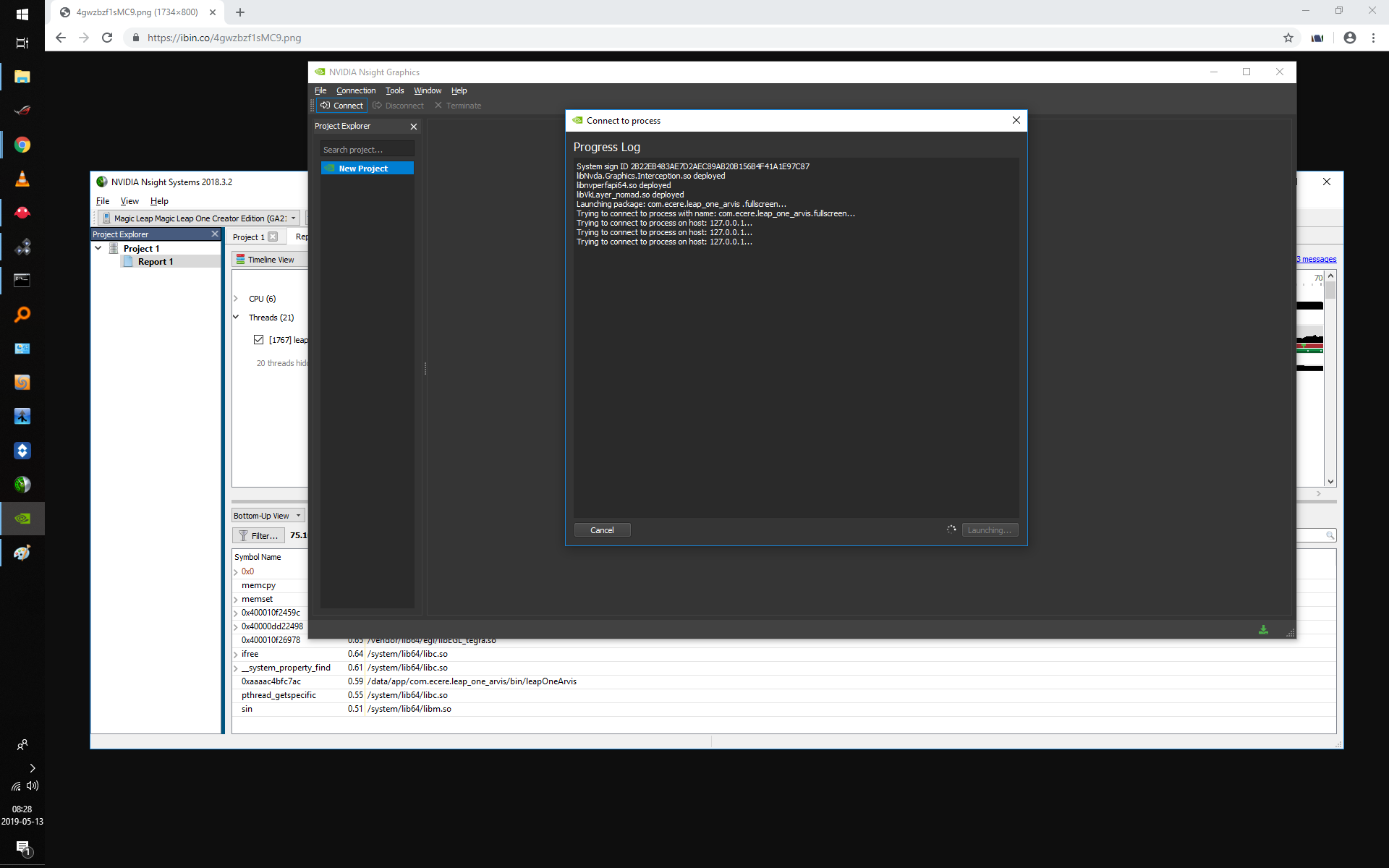
Task: Open the Tools menu
Action: [394, 90]
